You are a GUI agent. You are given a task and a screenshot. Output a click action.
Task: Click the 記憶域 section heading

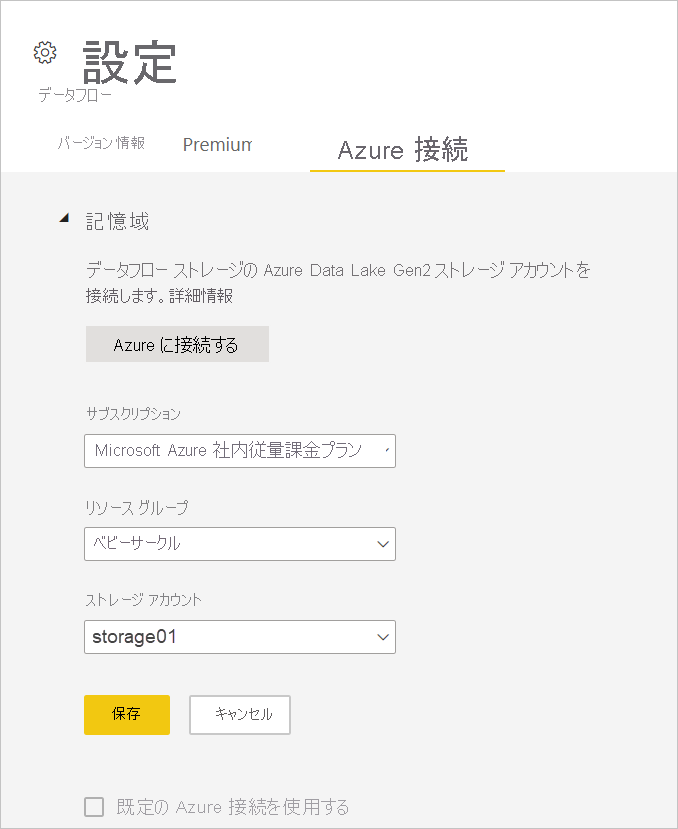[x=117, y=221]
